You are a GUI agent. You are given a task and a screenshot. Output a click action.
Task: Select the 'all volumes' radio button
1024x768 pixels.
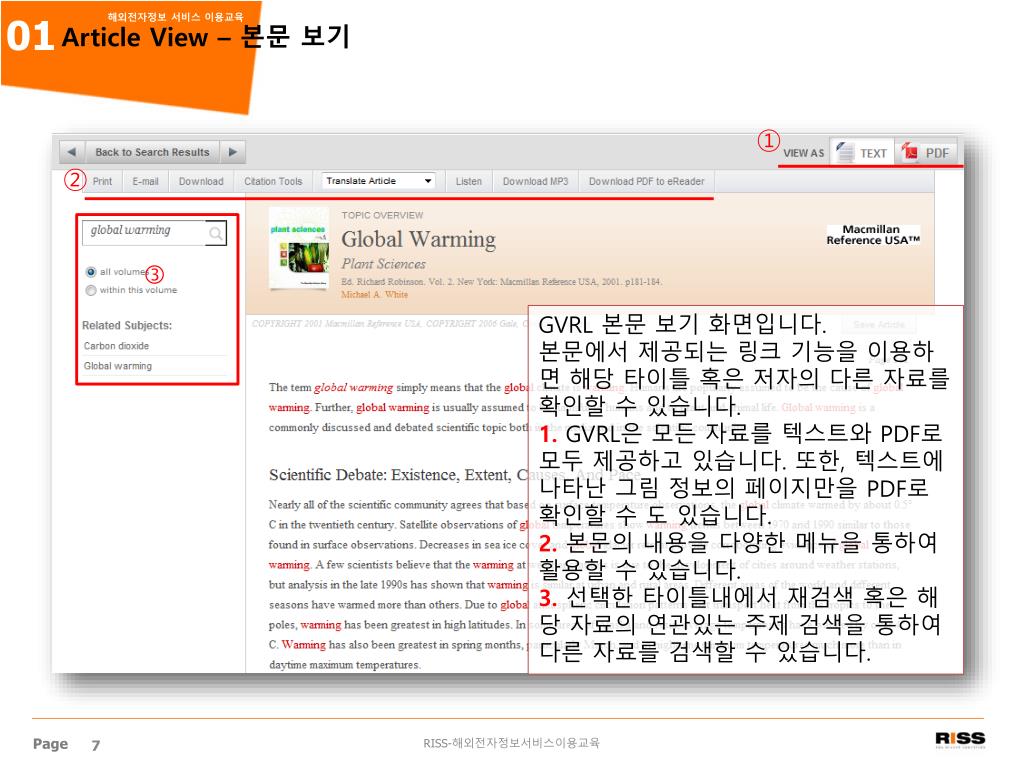click(x=91, y=272)
